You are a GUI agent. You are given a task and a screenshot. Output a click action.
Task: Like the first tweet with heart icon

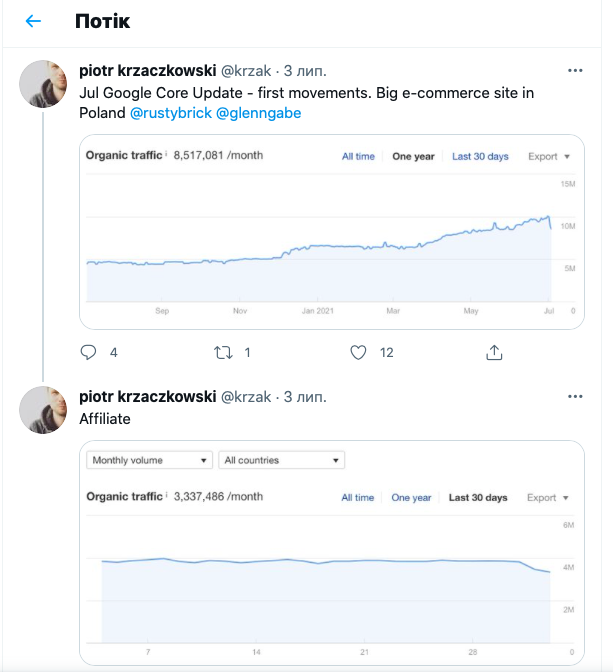[359, 352]
